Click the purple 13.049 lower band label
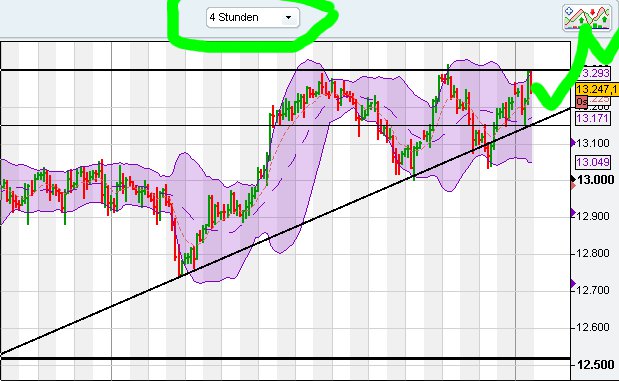Image resolution: width=619 pixels, height=381 pixels. 593,162
